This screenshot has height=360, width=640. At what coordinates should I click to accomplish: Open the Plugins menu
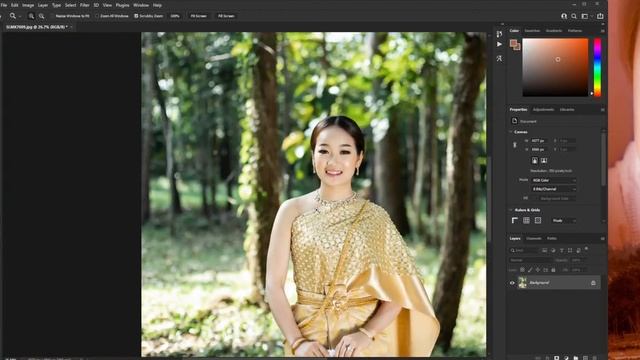122,5
